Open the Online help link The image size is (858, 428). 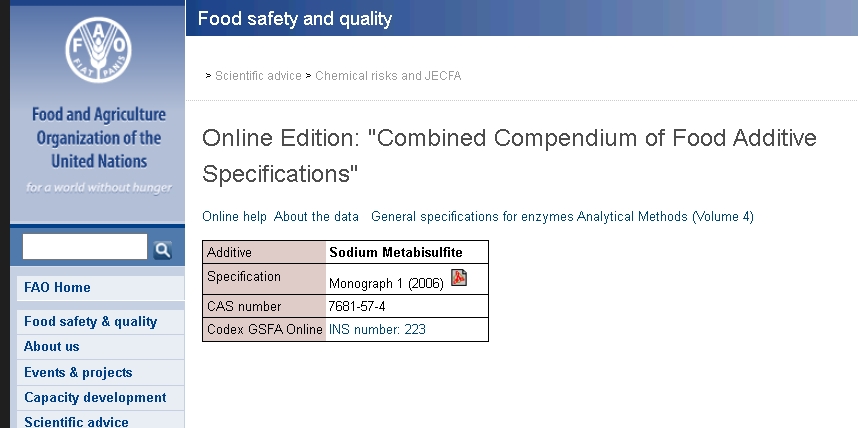click(234, 217)
